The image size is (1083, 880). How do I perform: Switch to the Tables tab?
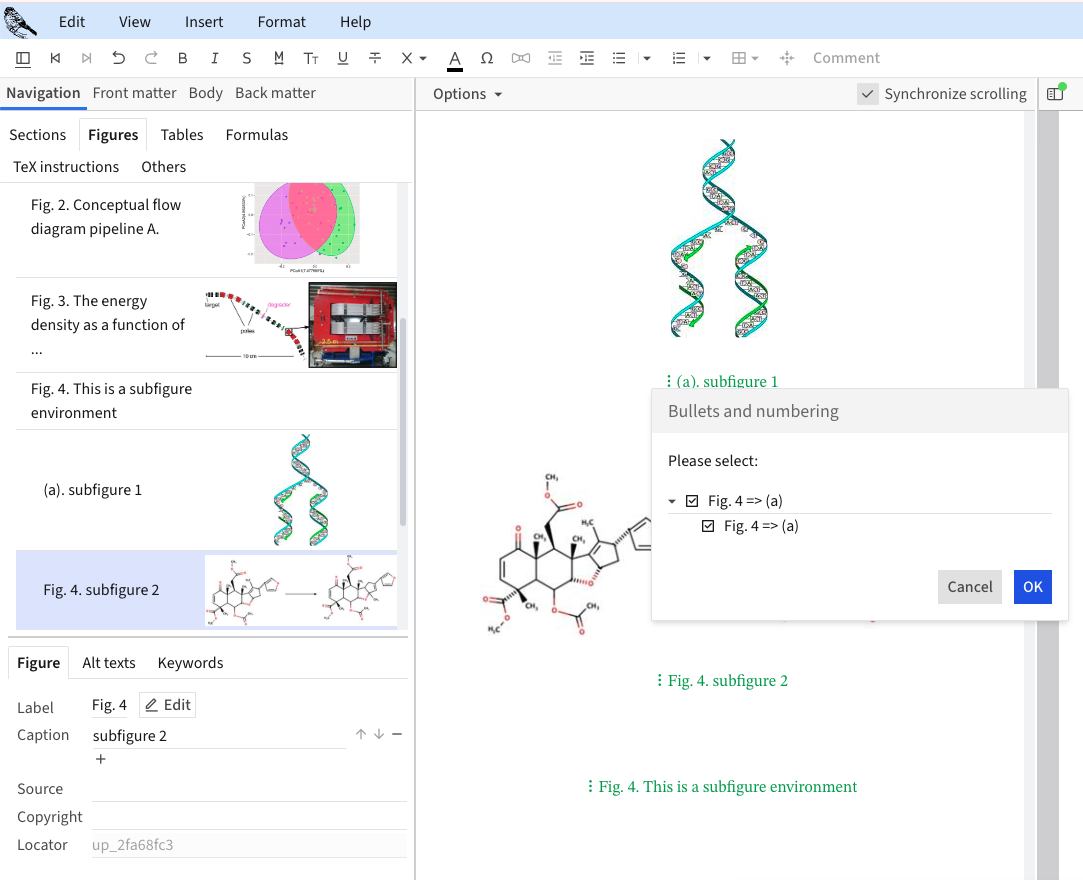(182, 135)
